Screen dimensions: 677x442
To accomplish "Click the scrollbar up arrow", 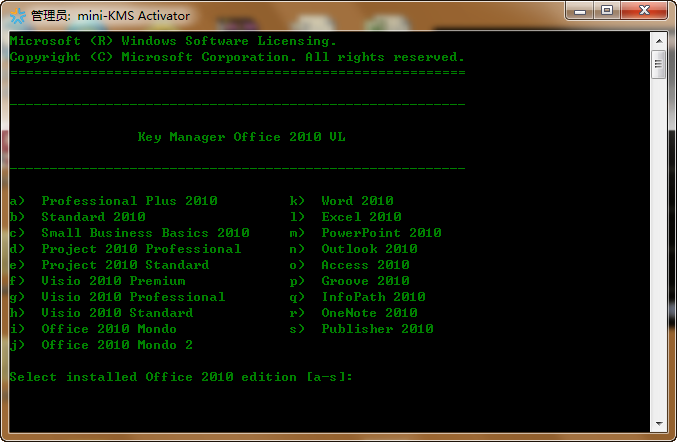I will pos(658,41).
